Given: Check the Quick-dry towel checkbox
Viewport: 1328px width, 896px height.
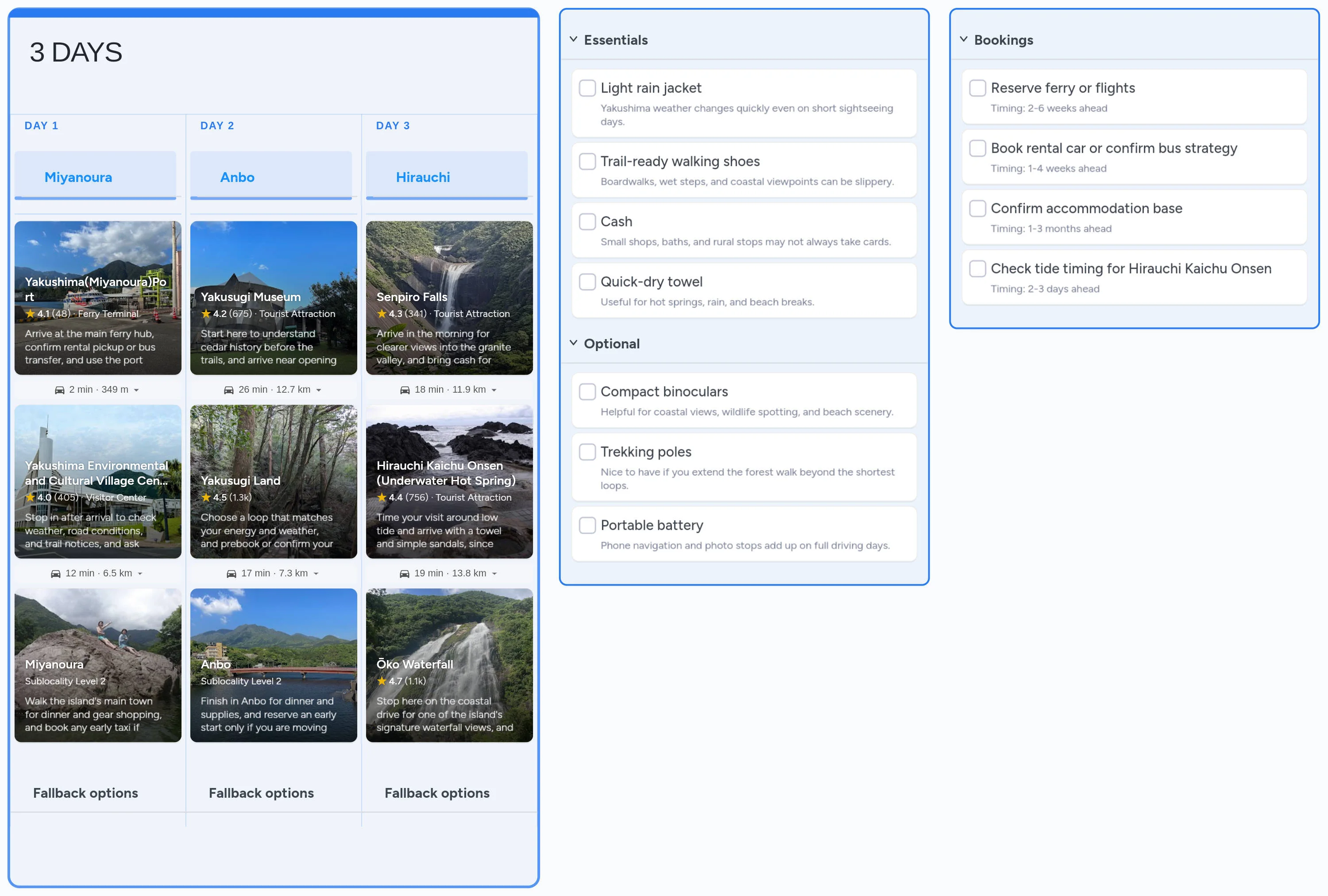Looking at the screenshot, I should (x=587, y=282).
